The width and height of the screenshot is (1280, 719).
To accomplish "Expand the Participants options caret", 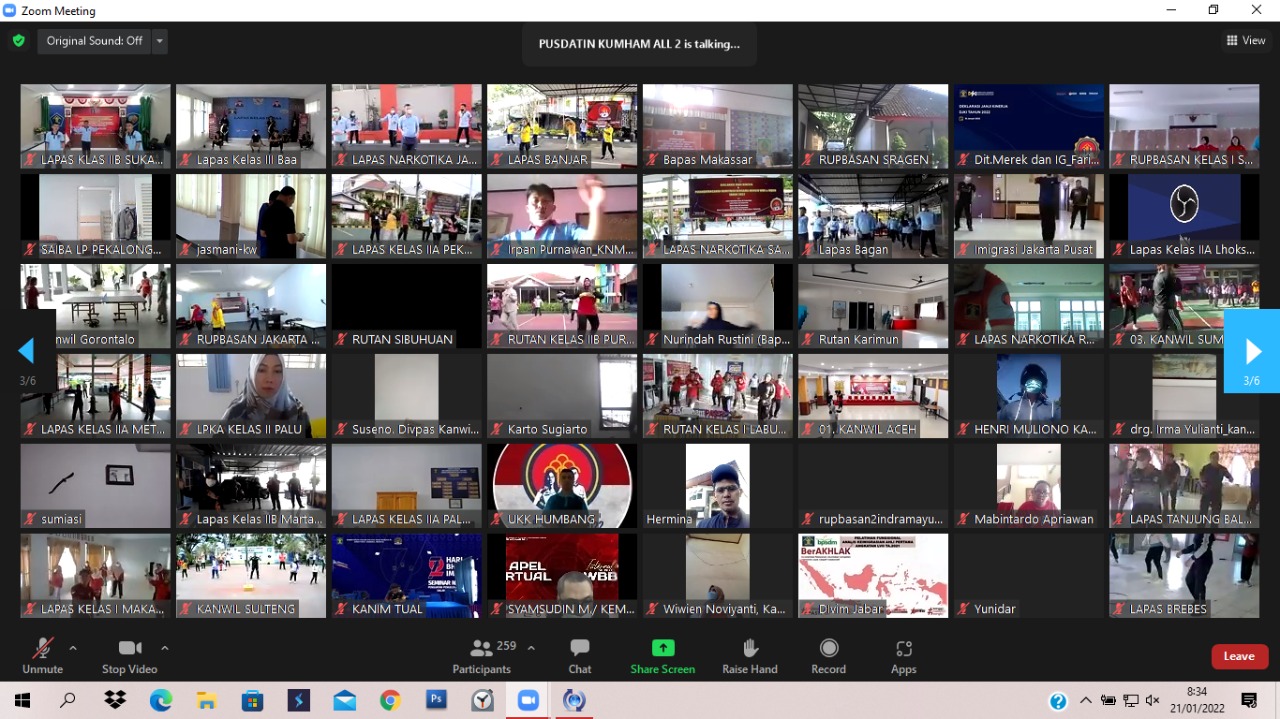I will click(x=531, y=648).
